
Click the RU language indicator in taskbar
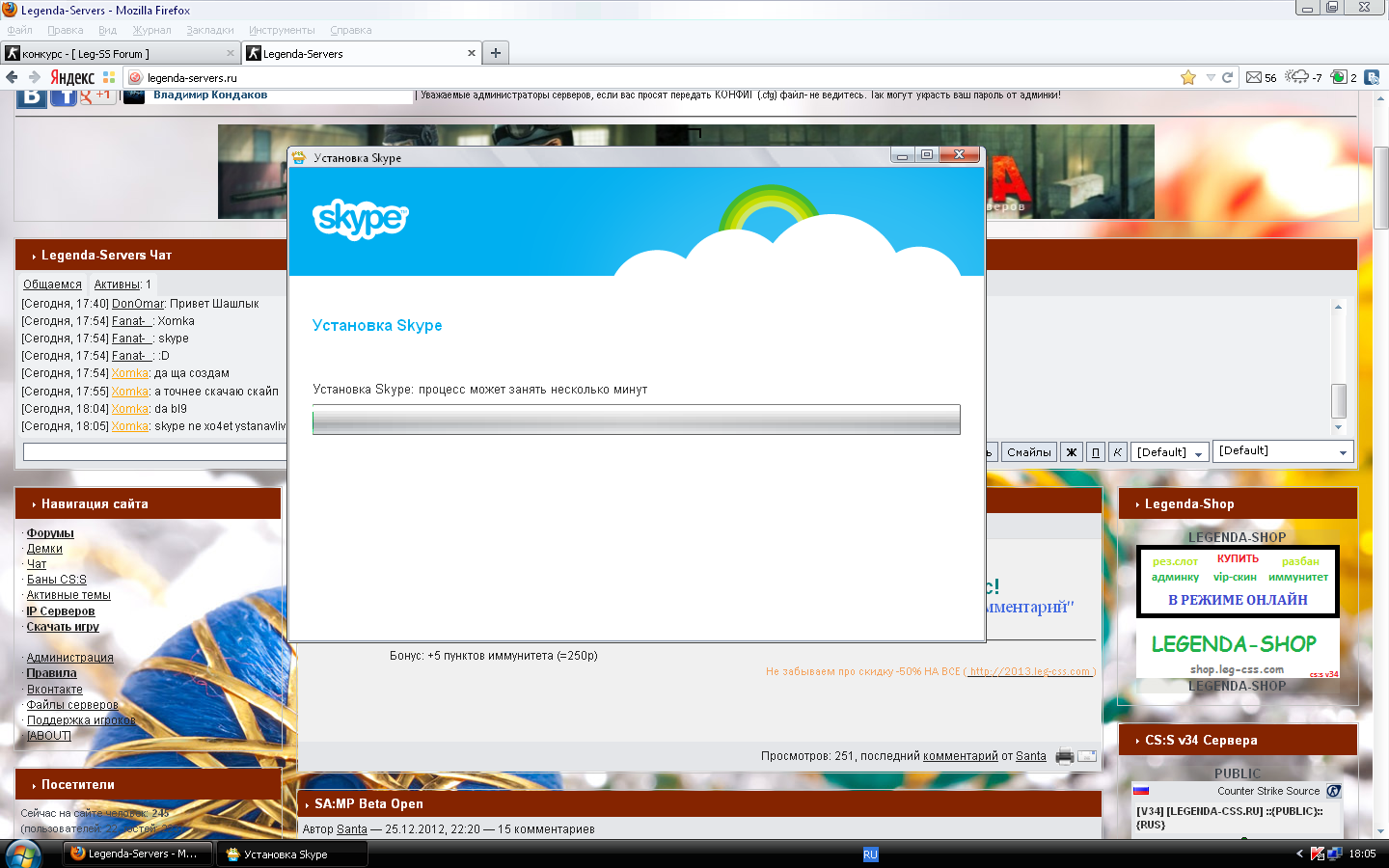(x=870, y=854)
